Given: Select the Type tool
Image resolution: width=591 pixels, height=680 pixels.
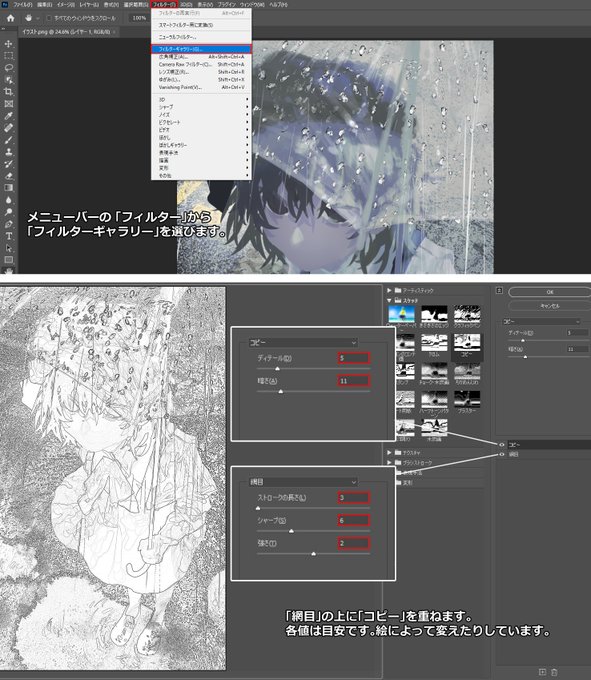Looking at the screenshot, I should 8,236.
